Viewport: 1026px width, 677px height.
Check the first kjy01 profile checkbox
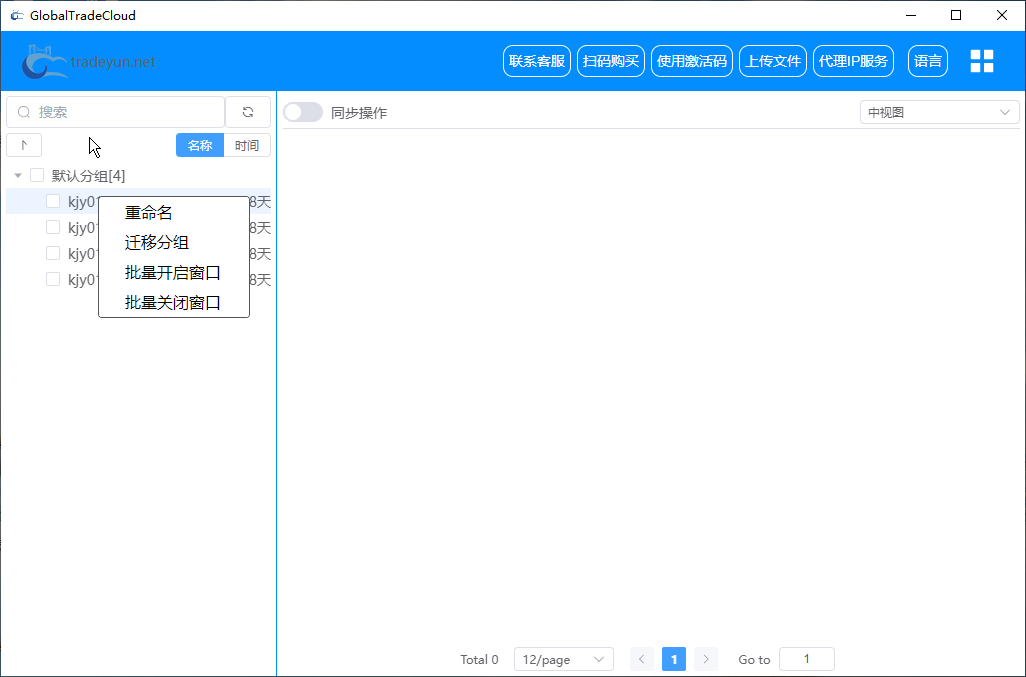[x=53, y=200]
